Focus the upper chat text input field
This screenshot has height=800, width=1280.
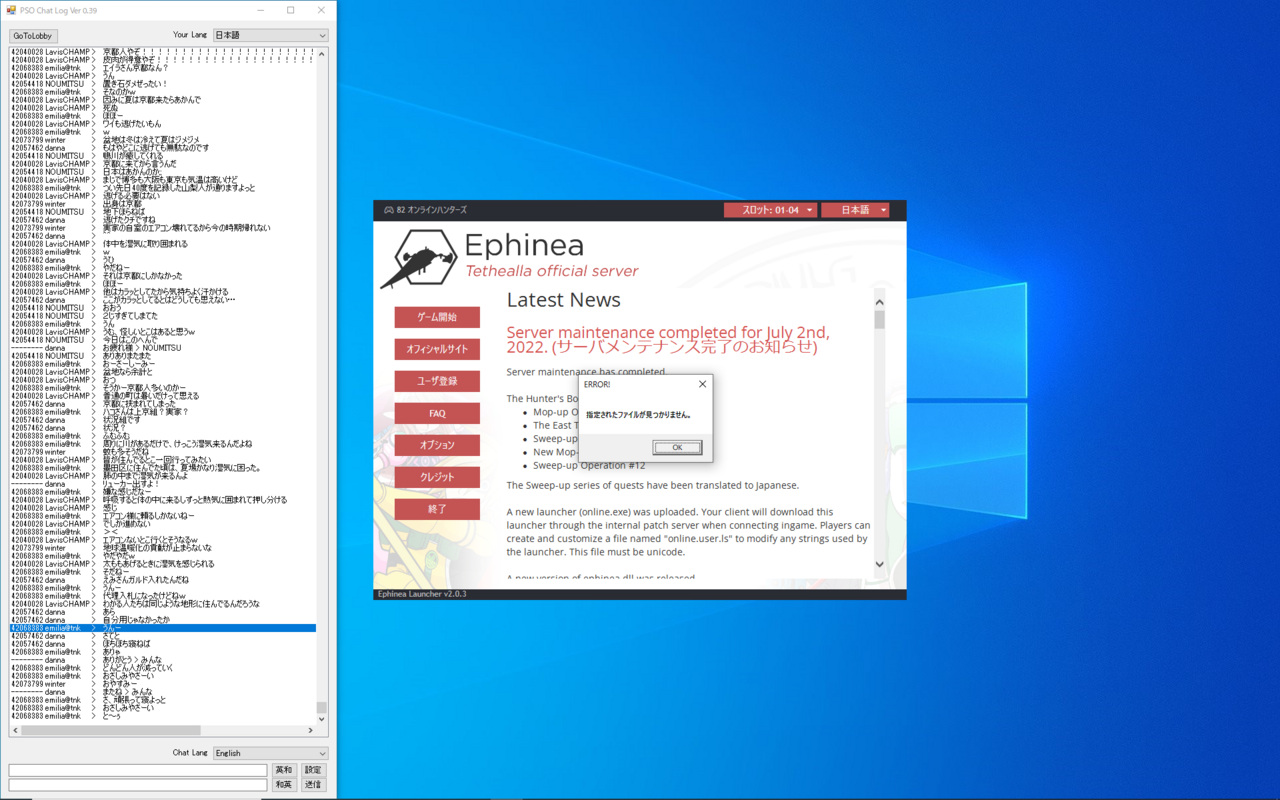point(138,770)
